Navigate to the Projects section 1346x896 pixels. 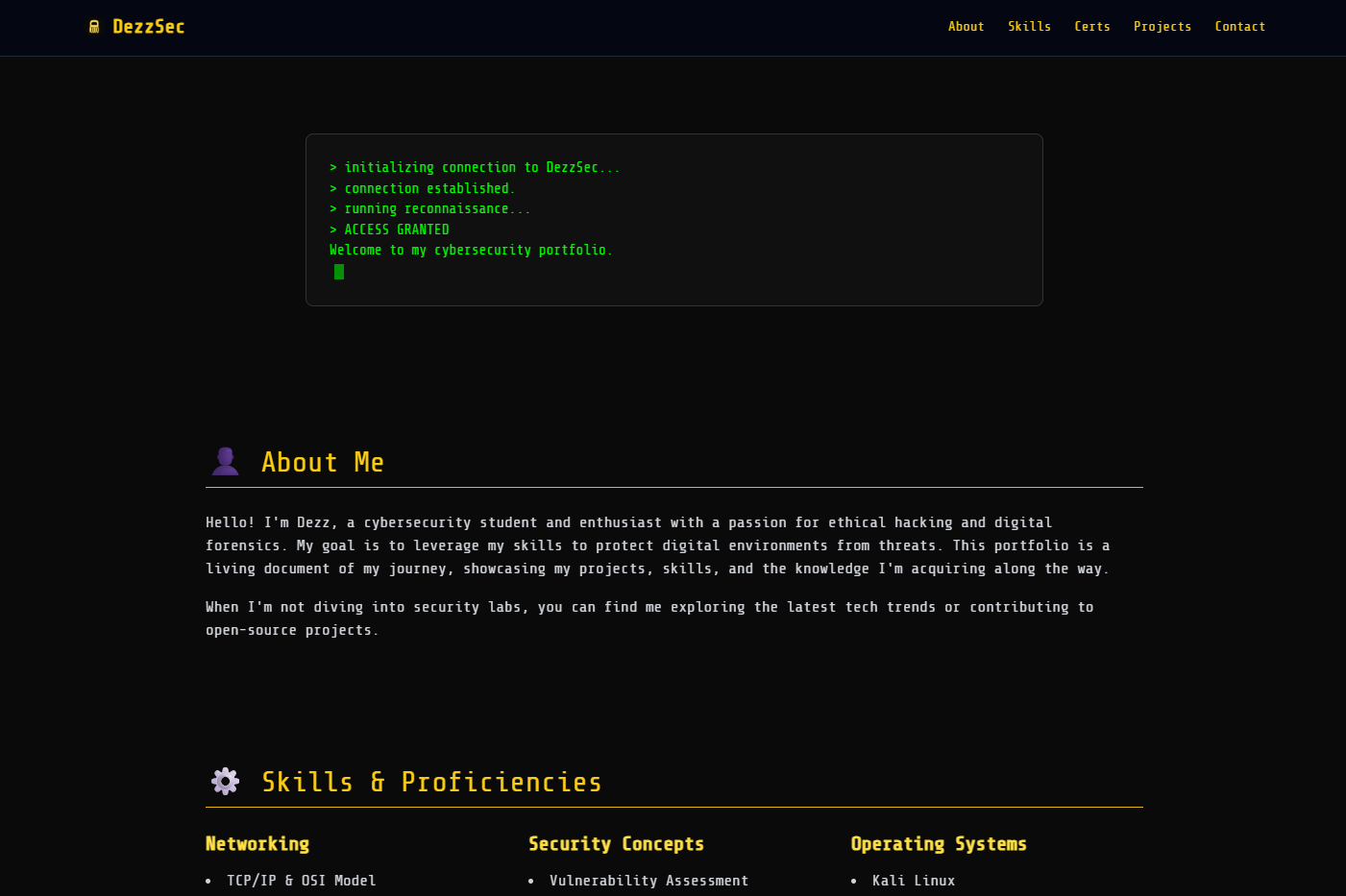(x=1162, y=27)
